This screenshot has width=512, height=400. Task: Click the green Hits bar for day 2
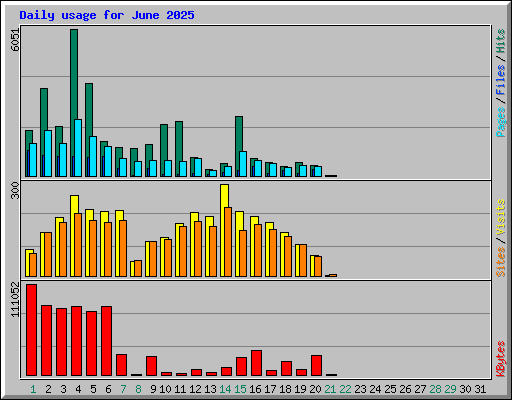44,109
